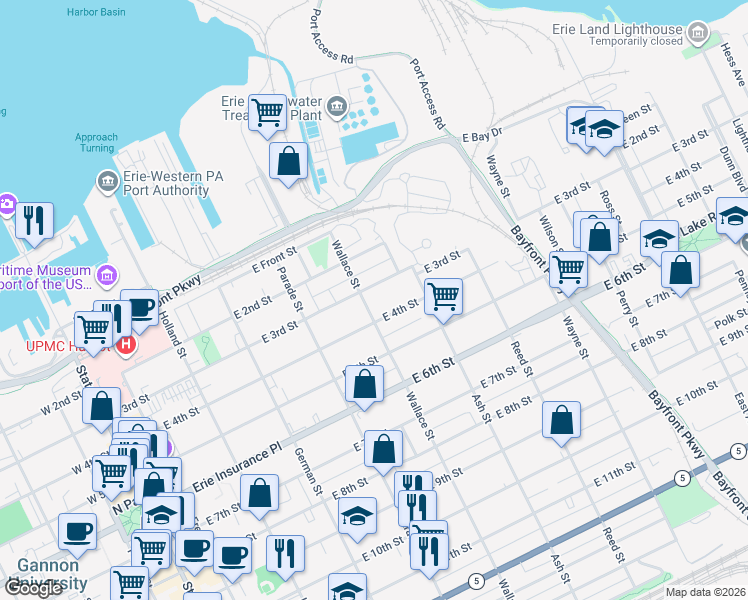This screenshot has height=600, width=748.
Task: Click the Harbor Basin label
Action: click(x=96, y=12)
